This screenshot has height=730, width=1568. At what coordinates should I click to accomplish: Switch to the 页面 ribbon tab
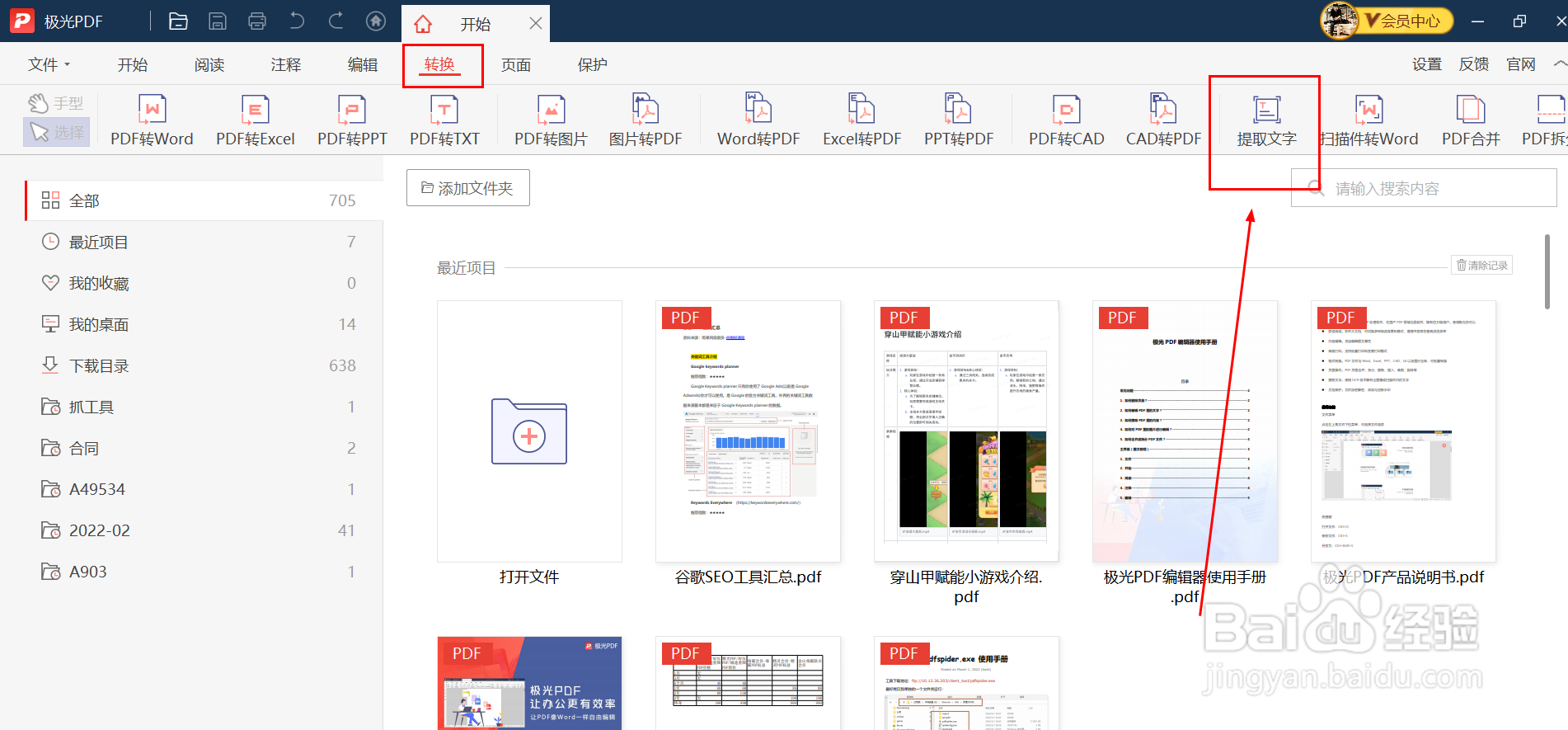[x=516, y=64]
